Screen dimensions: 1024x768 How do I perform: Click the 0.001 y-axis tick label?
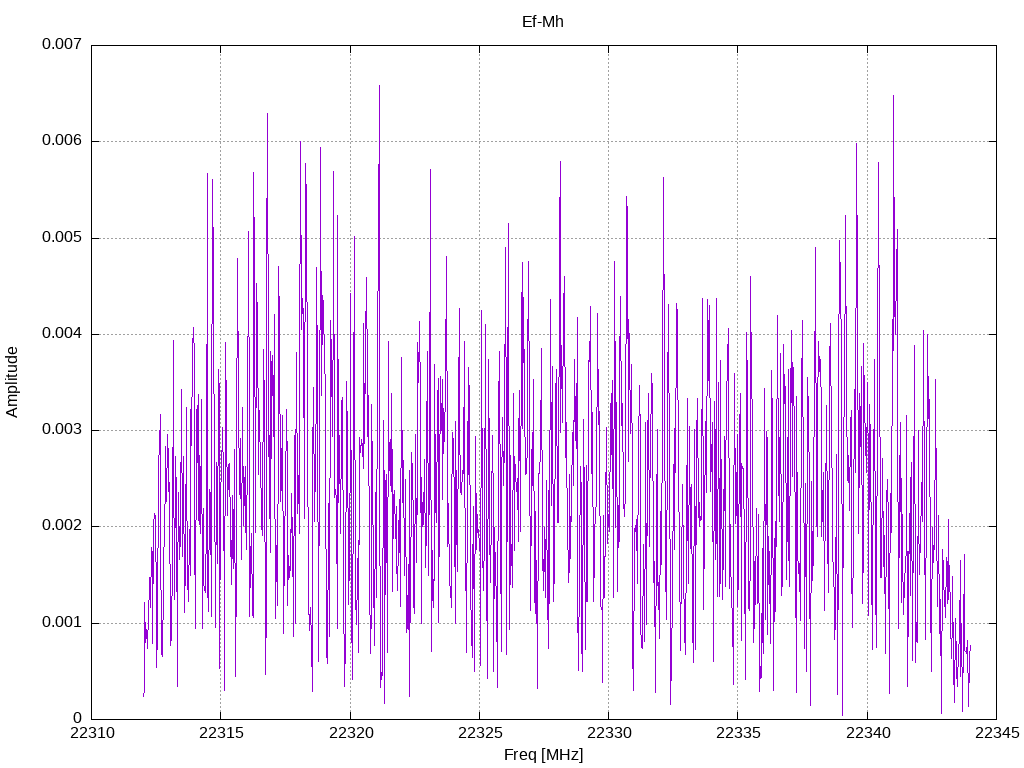(x=62, y=622)
